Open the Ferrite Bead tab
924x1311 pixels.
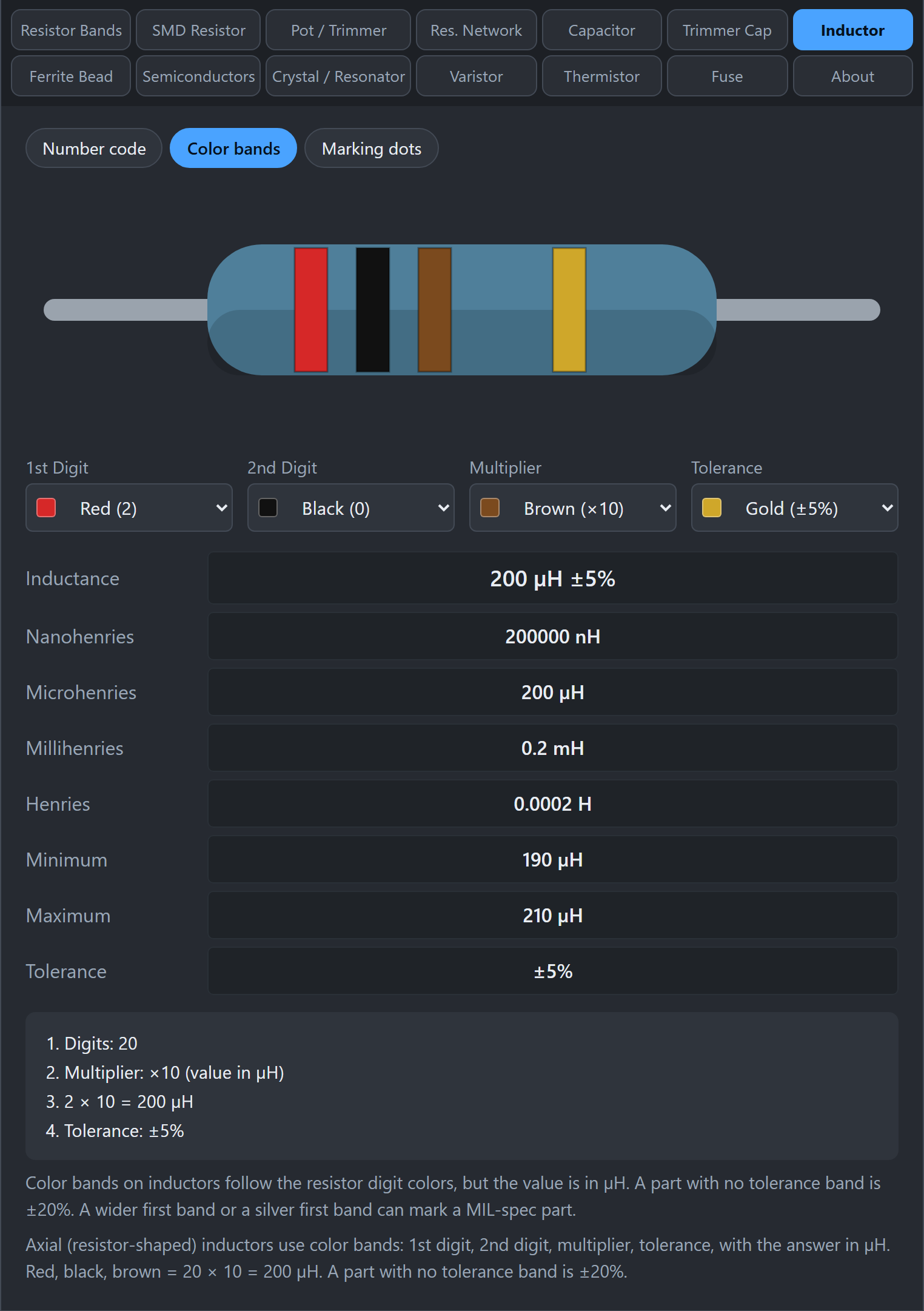point(71,76)
